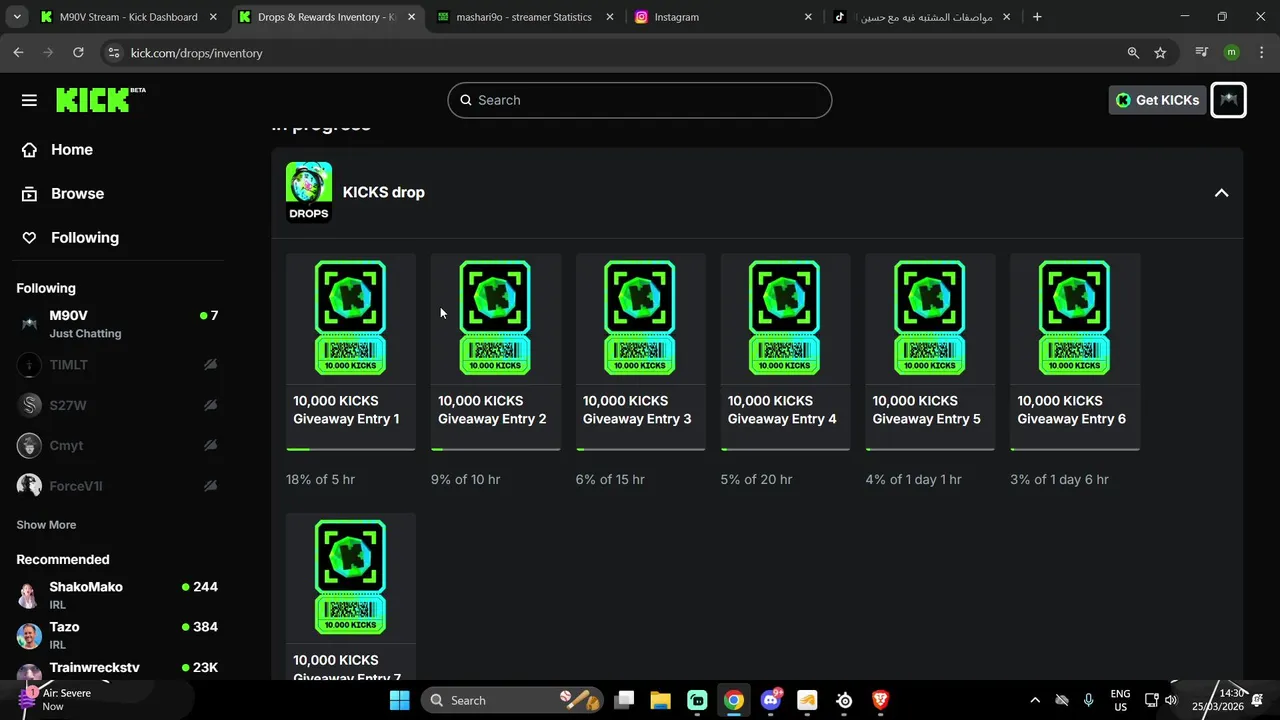Select '6% of 15 hr' progress text
Viewport: 1280px width, 720px height.
tap(610, 480)
